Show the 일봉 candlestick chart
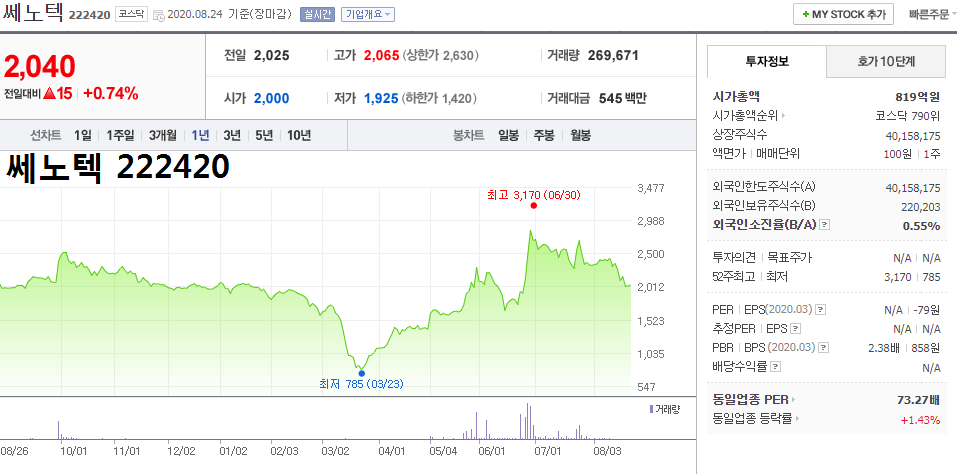Viewport: 957px width, 474px height. (x=508, y=135)
